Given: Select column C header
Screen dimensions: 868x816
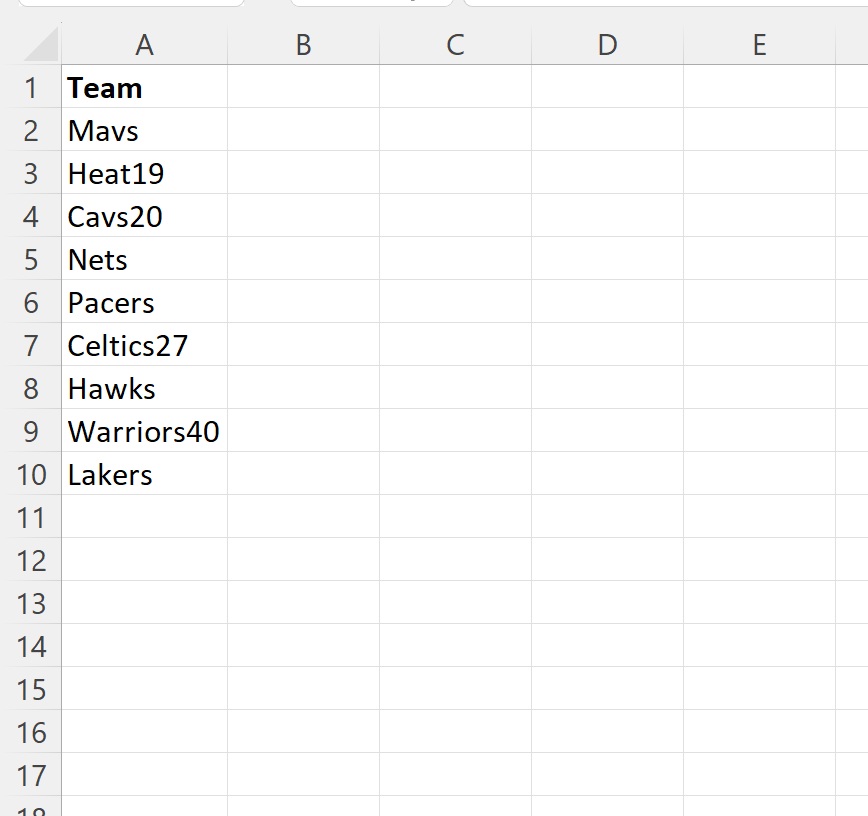Looking at the screenshot, I should (x=455, y=45).
